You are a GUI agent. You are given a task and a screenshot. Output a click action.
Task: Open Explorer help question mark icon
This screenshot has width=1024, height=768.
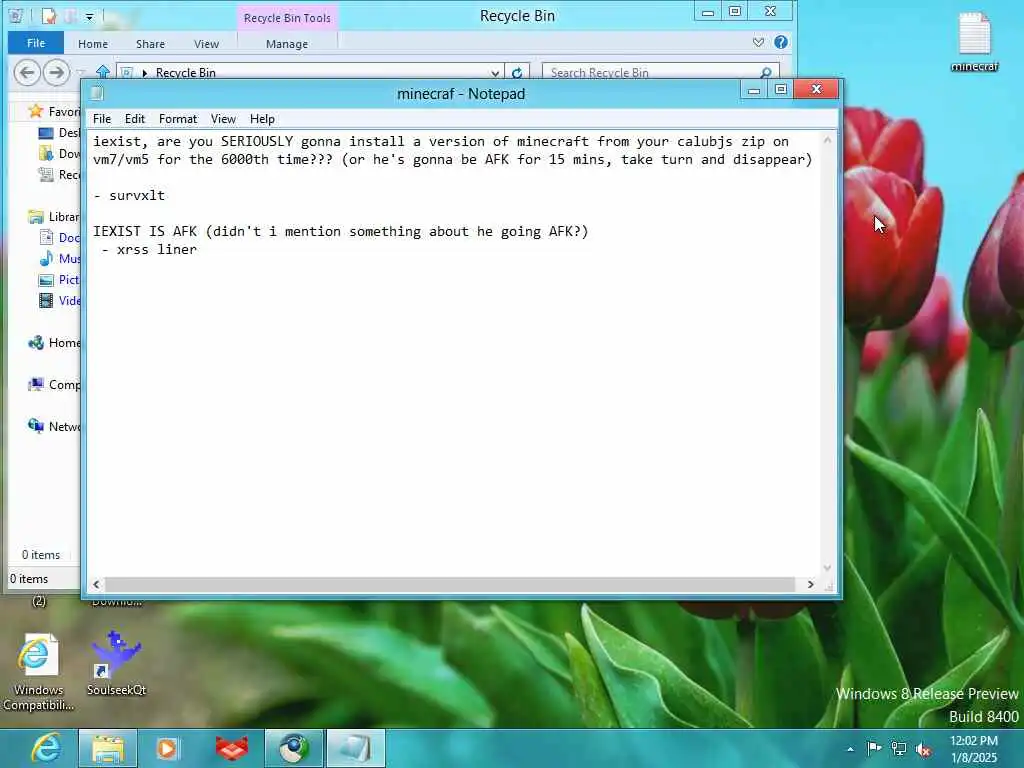tap(780, 42)
